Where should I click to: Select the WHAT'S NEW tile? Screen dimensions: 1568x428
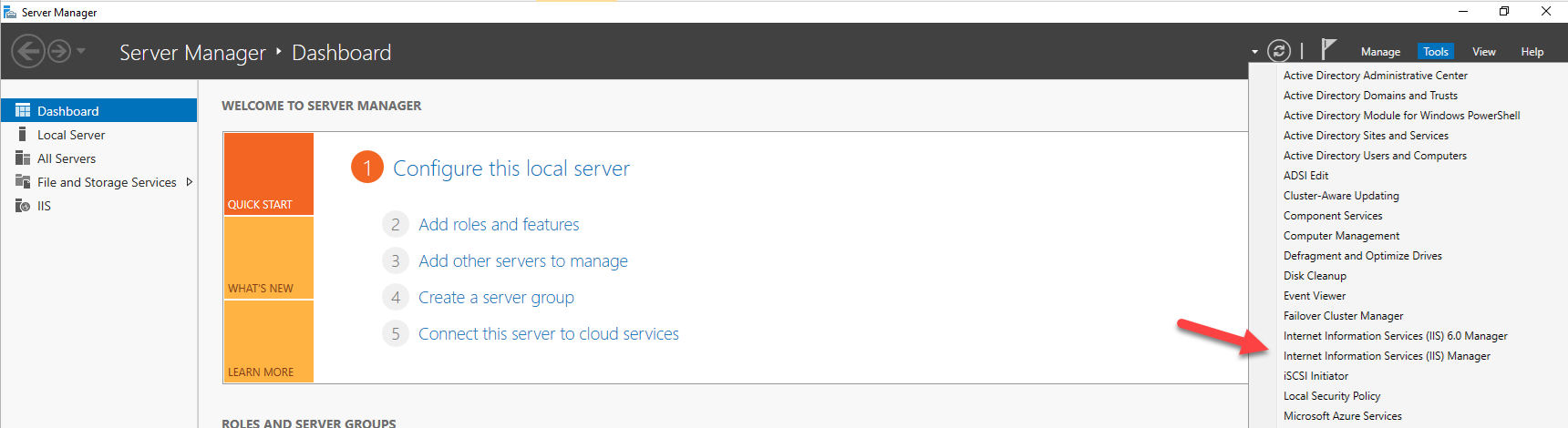(x=268, y=258)
